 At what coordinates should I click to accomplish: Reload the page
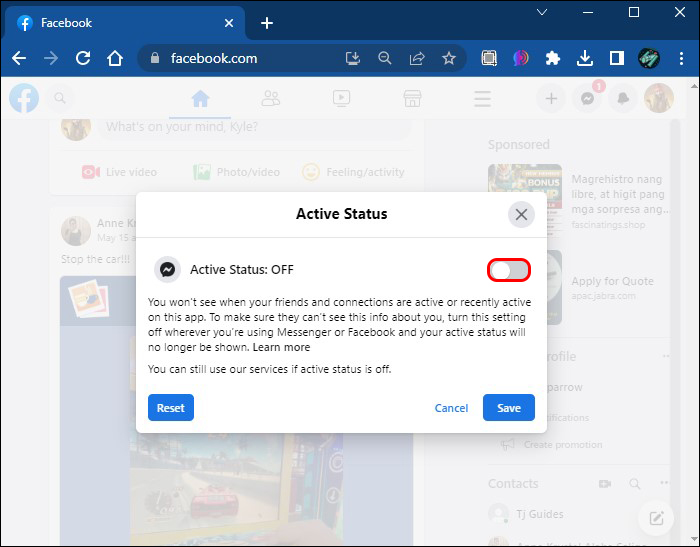[83, 58]
